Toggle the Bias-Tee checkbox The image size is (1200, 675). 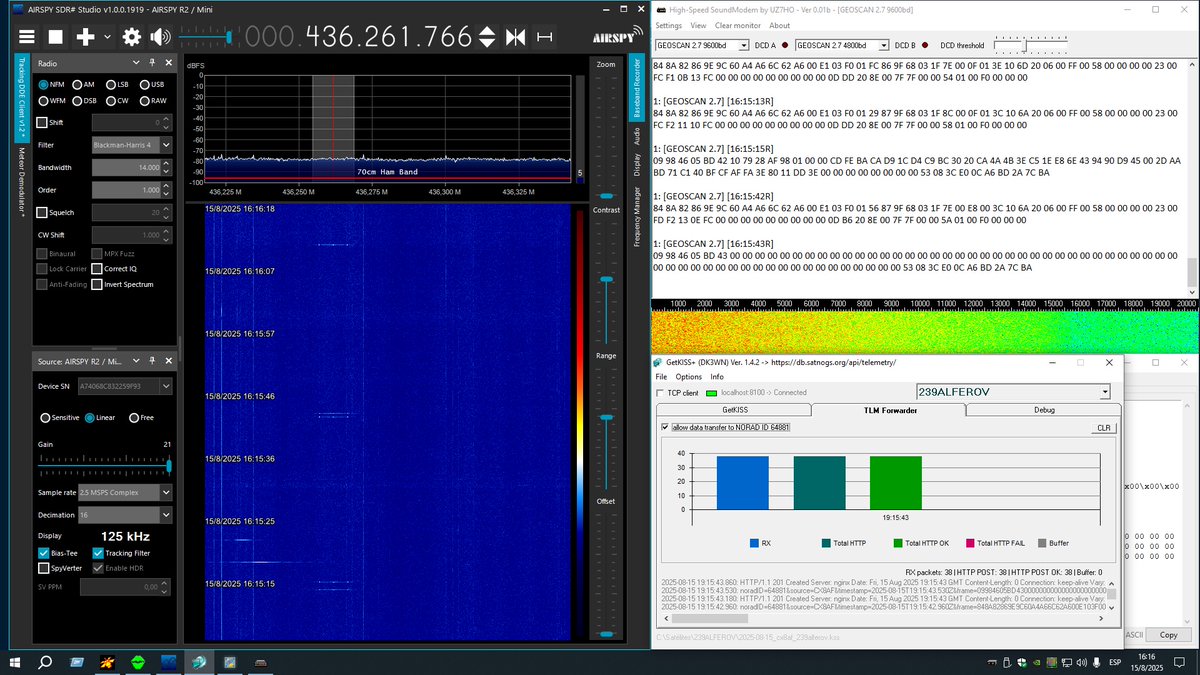coord(43,553)
